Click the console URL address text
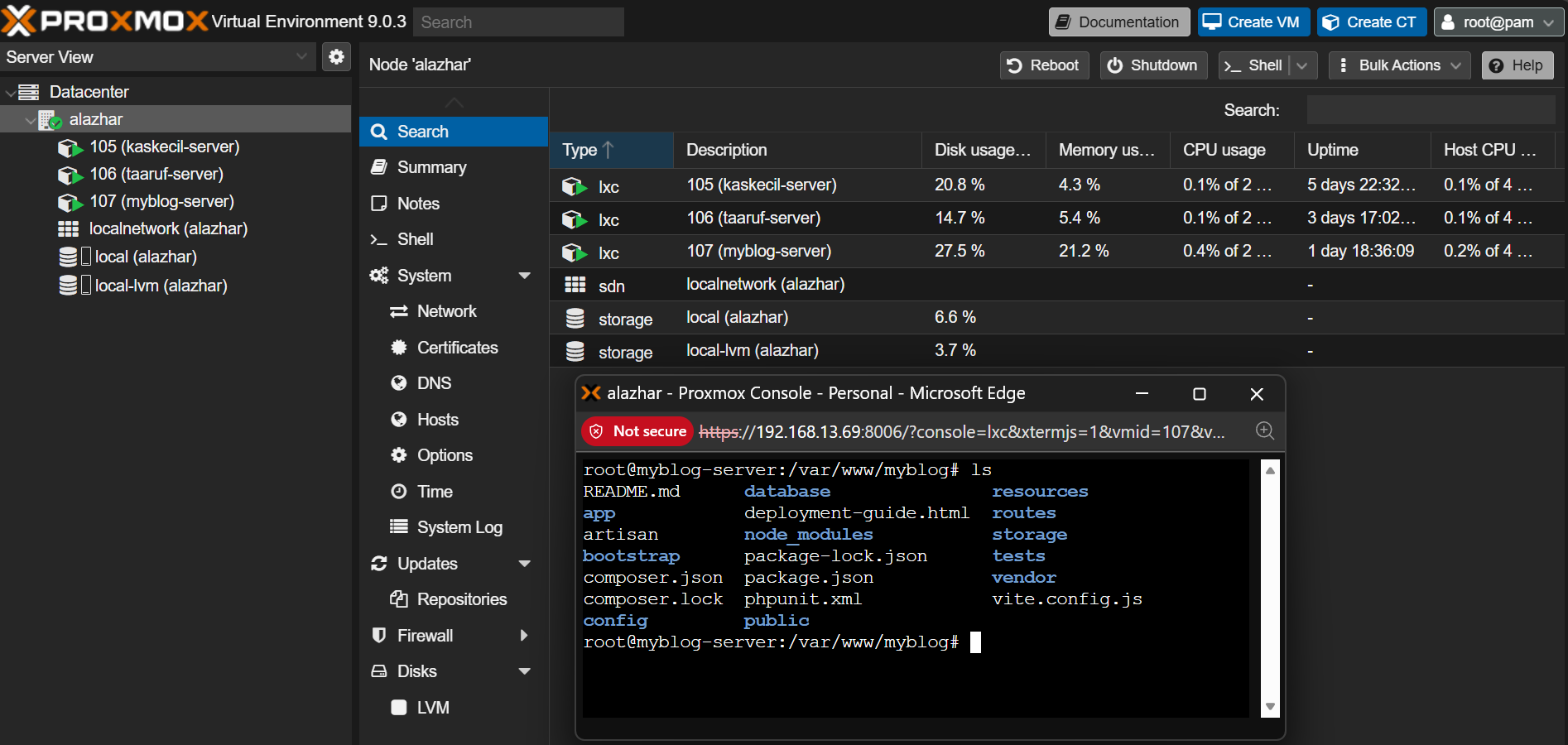 962,432
